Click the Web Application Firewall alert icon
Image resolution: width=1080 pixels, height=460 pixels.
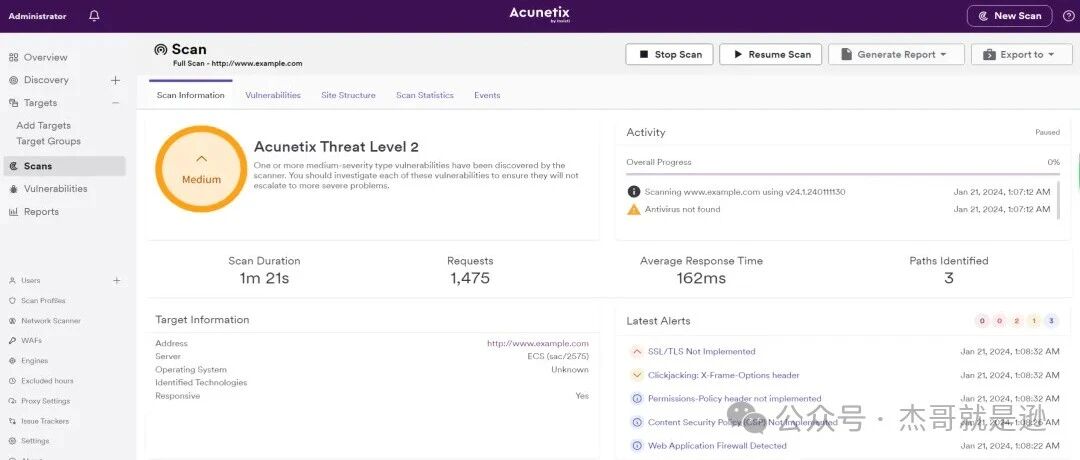(636, 446)
